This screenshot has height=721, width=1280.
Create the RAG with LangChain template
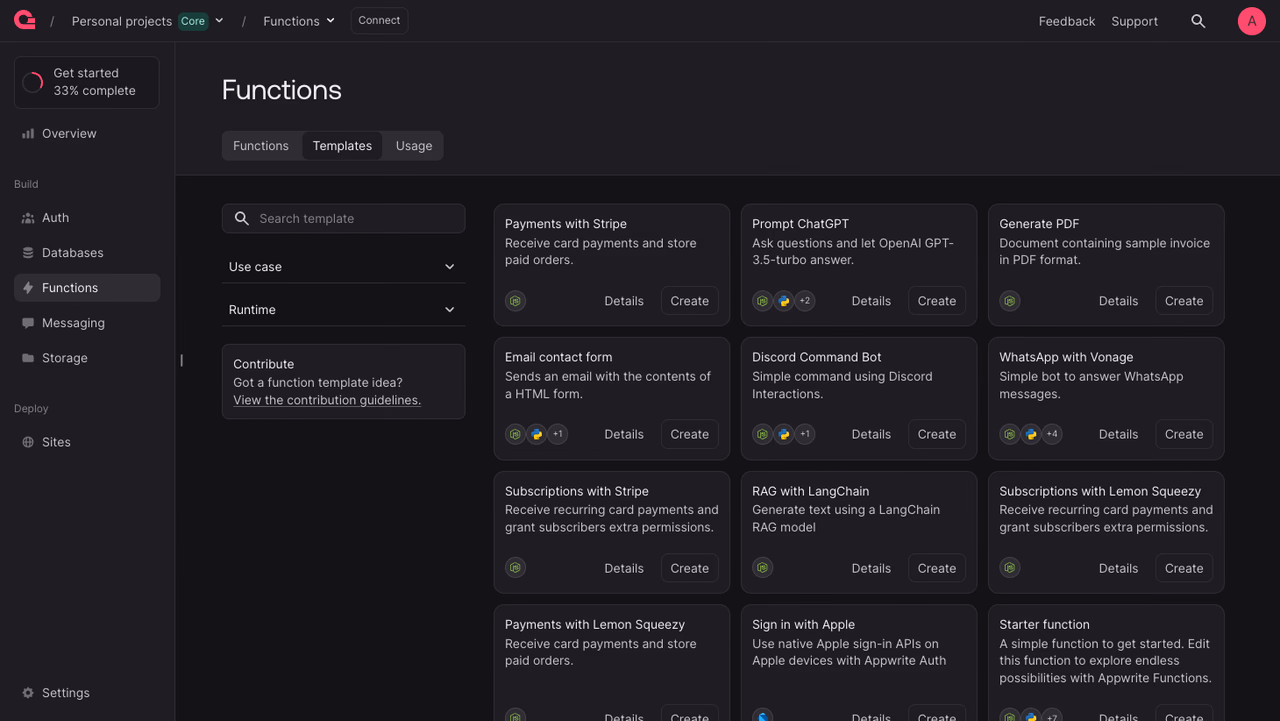pos(937,568)
